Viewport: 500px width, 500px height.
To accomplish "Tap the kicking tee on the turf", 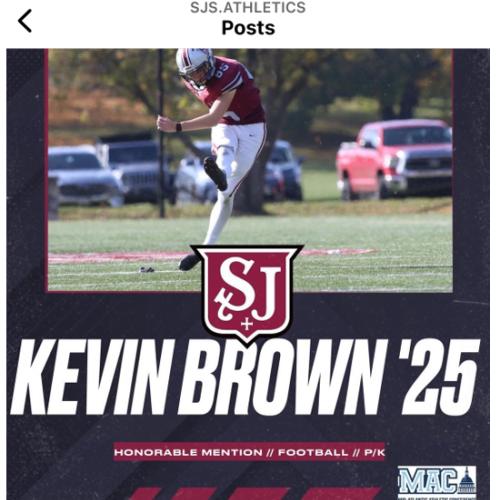I will (x=147, y=269).
